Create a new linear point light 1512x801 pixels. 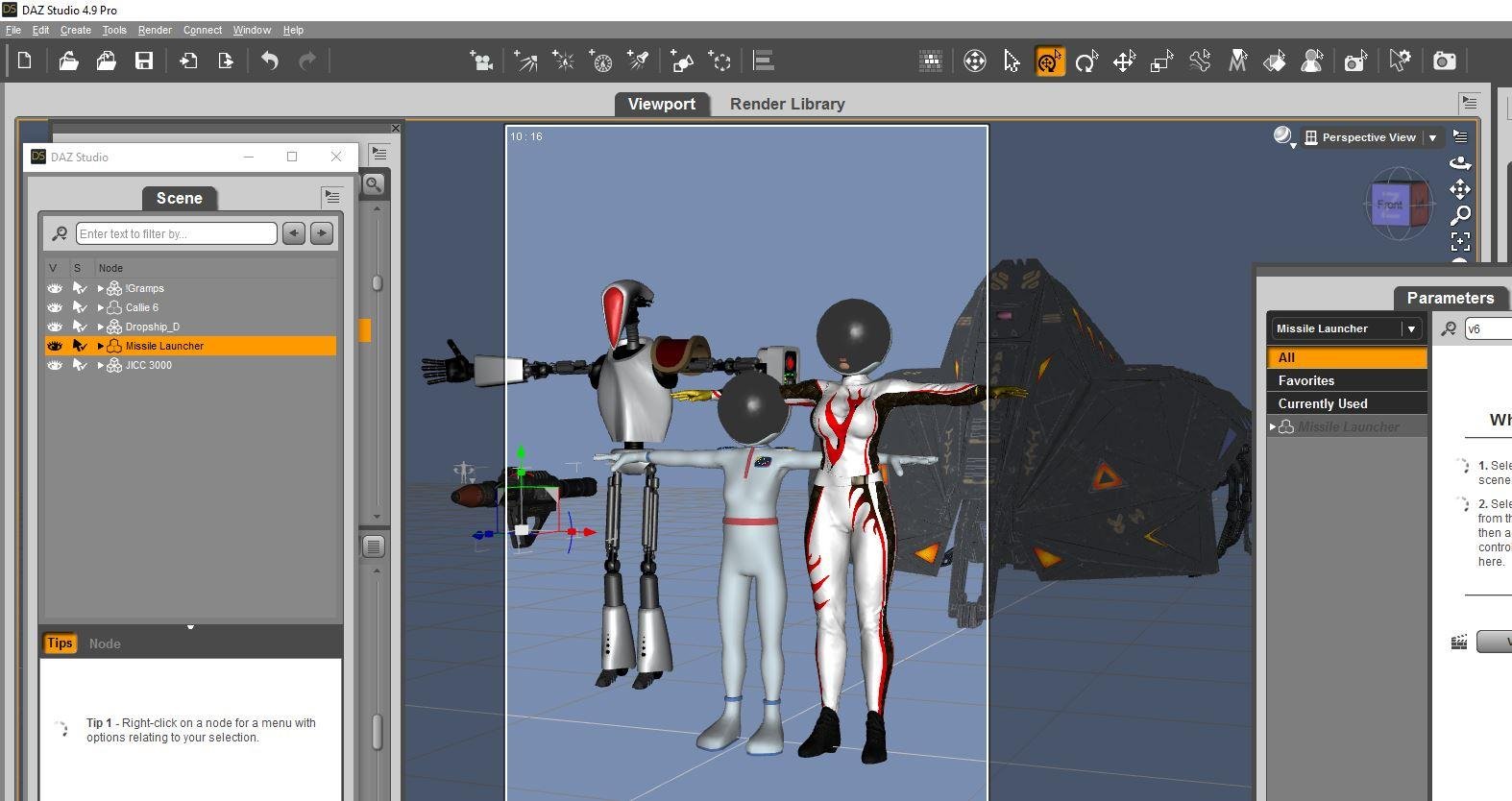[601, 61]
